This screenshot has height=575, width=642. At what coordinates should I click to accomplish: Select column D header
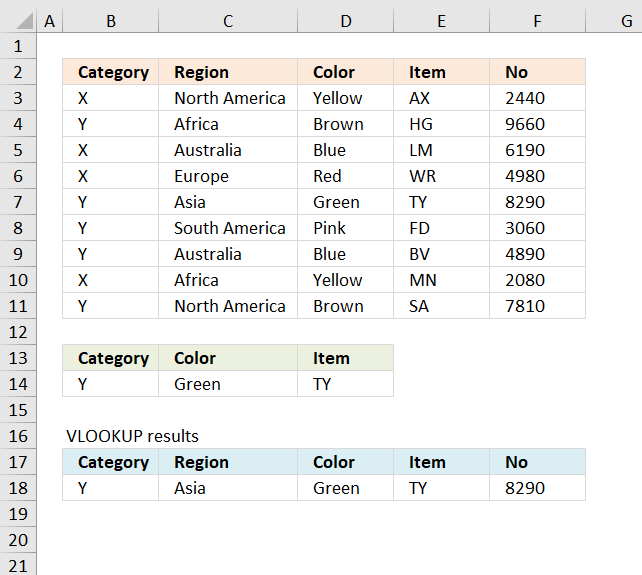click(x=346, y=21)
